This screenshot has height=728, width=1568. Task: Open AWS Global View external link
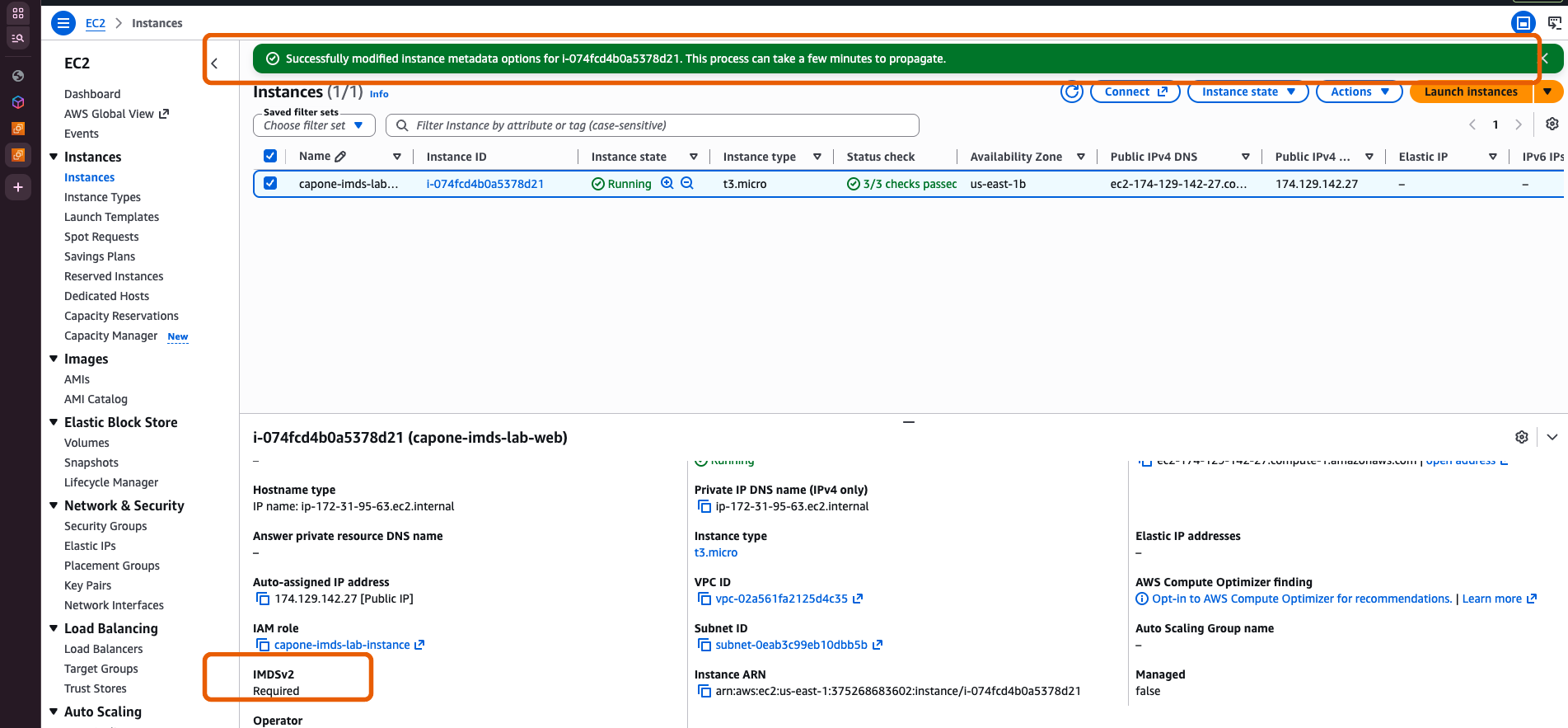(116, 114)
